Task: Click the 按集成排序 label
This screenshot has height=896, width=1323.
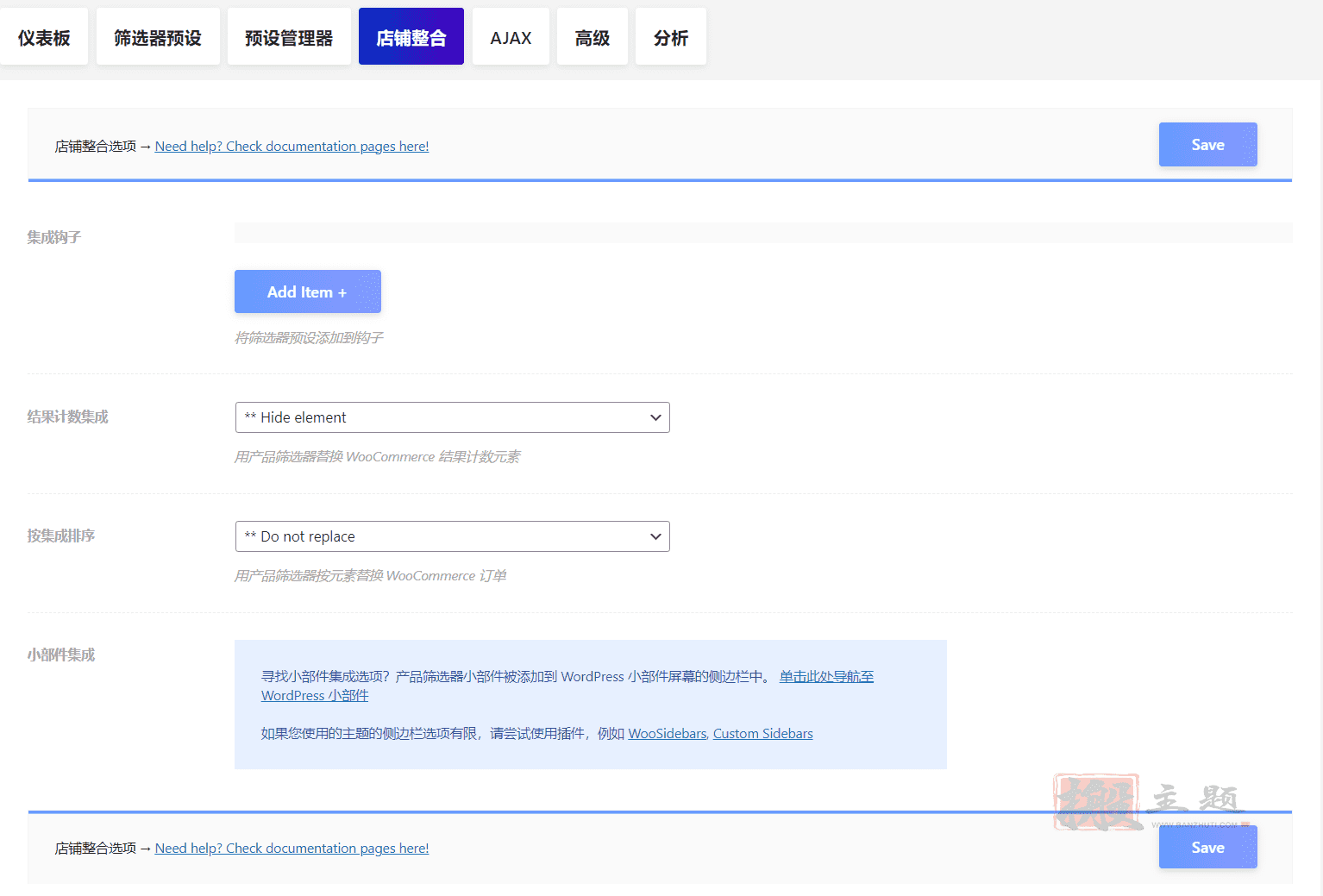Action: point(60,536)
